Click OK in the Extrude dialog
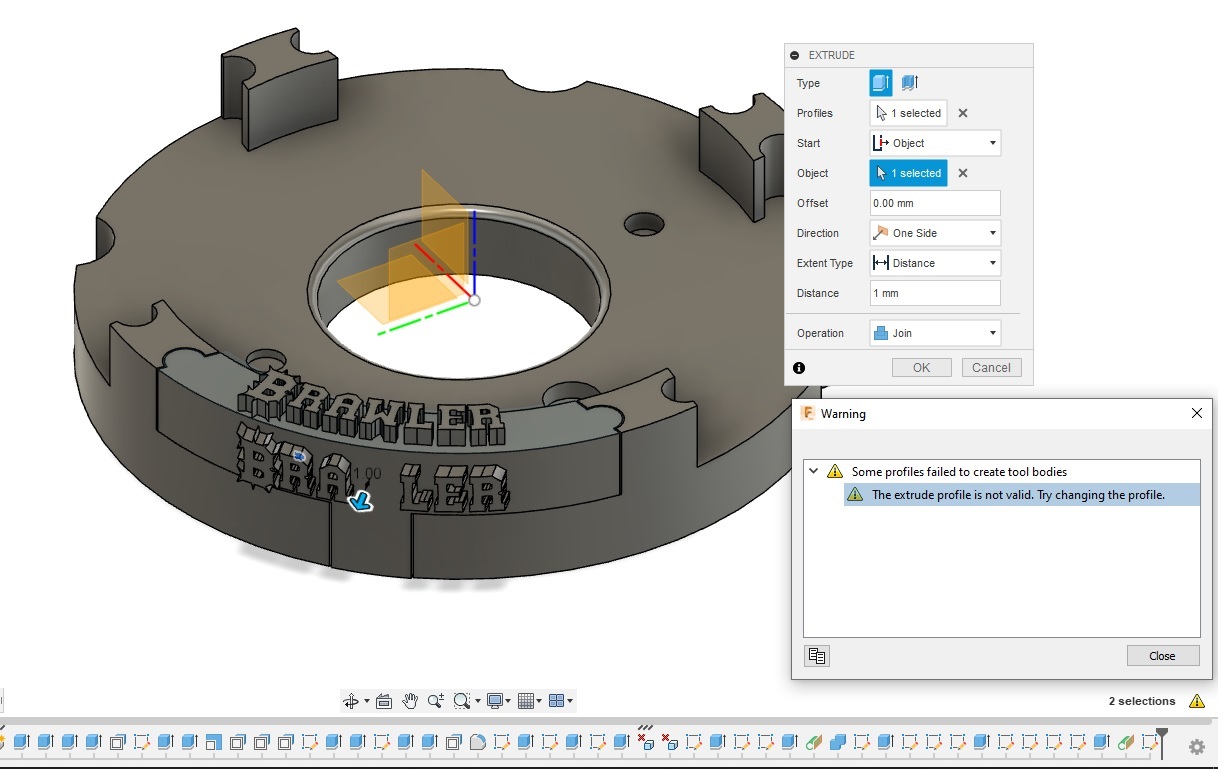The height and width of the screenshot is (769, 1223). coord(921,368)
